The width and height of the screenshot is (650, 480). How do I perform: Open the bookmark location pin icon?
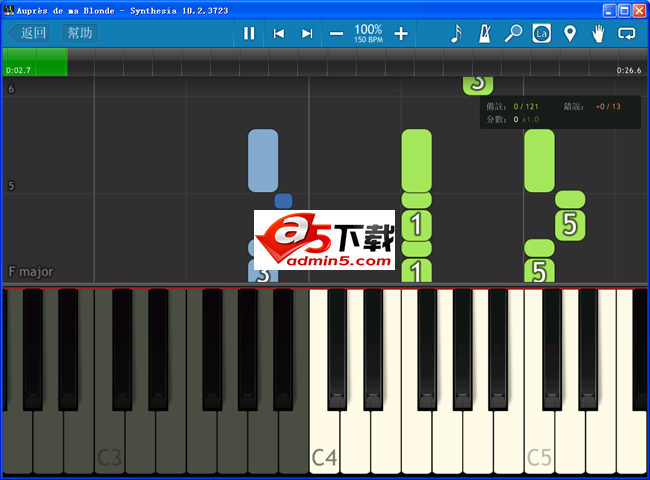coord(570,33)
